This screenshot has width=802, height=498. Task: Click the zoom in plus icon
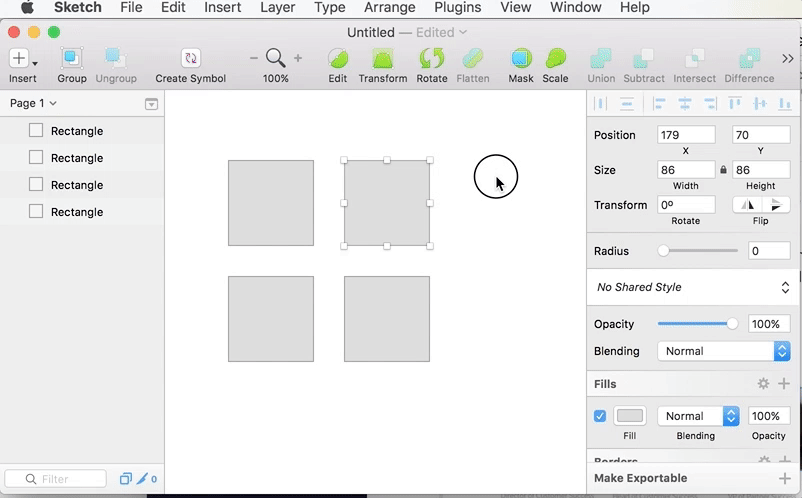pyautogui.click(x=298, y=58)
